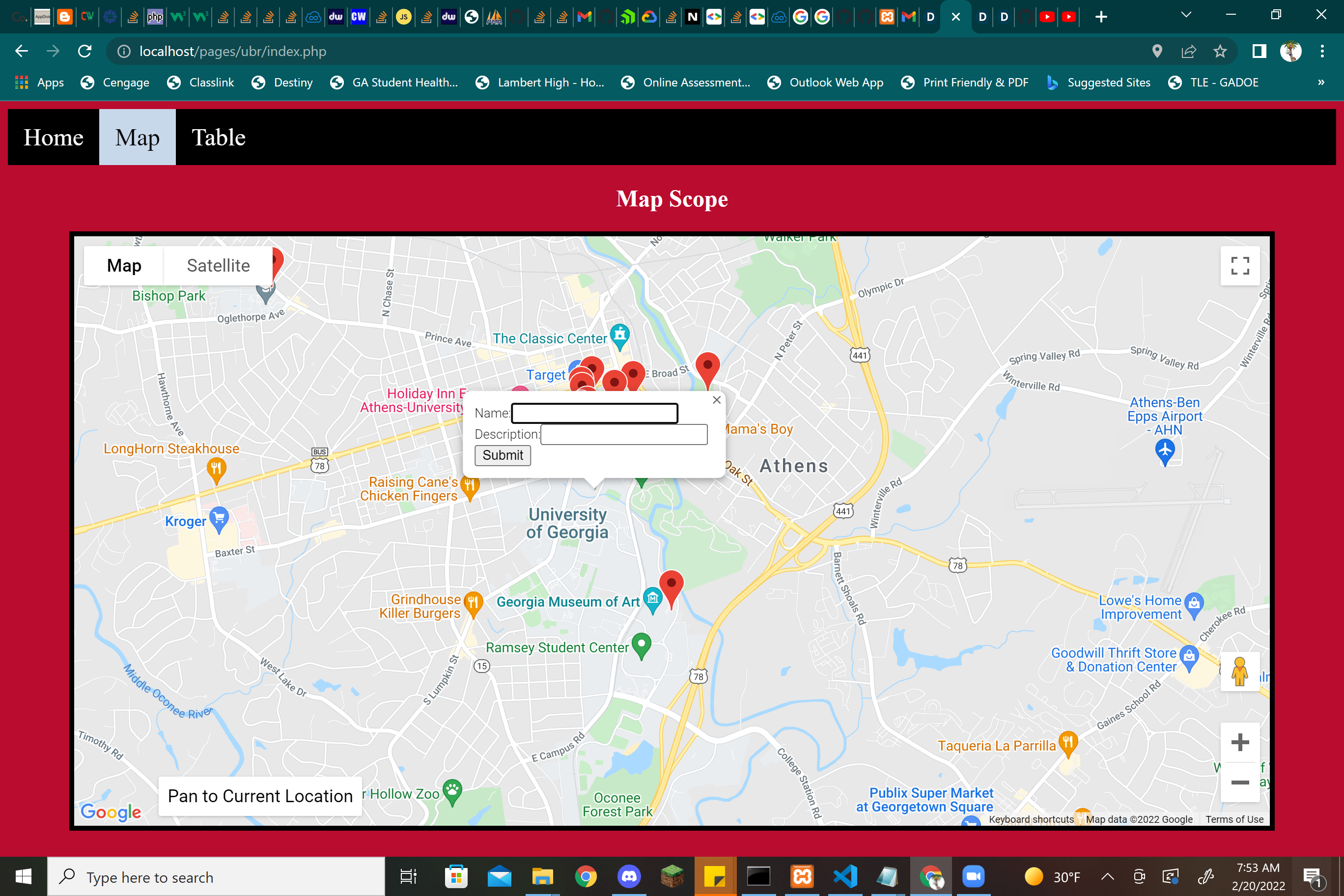Close the marker info window popup
The image size is (1344, 896).
(716, 400)
